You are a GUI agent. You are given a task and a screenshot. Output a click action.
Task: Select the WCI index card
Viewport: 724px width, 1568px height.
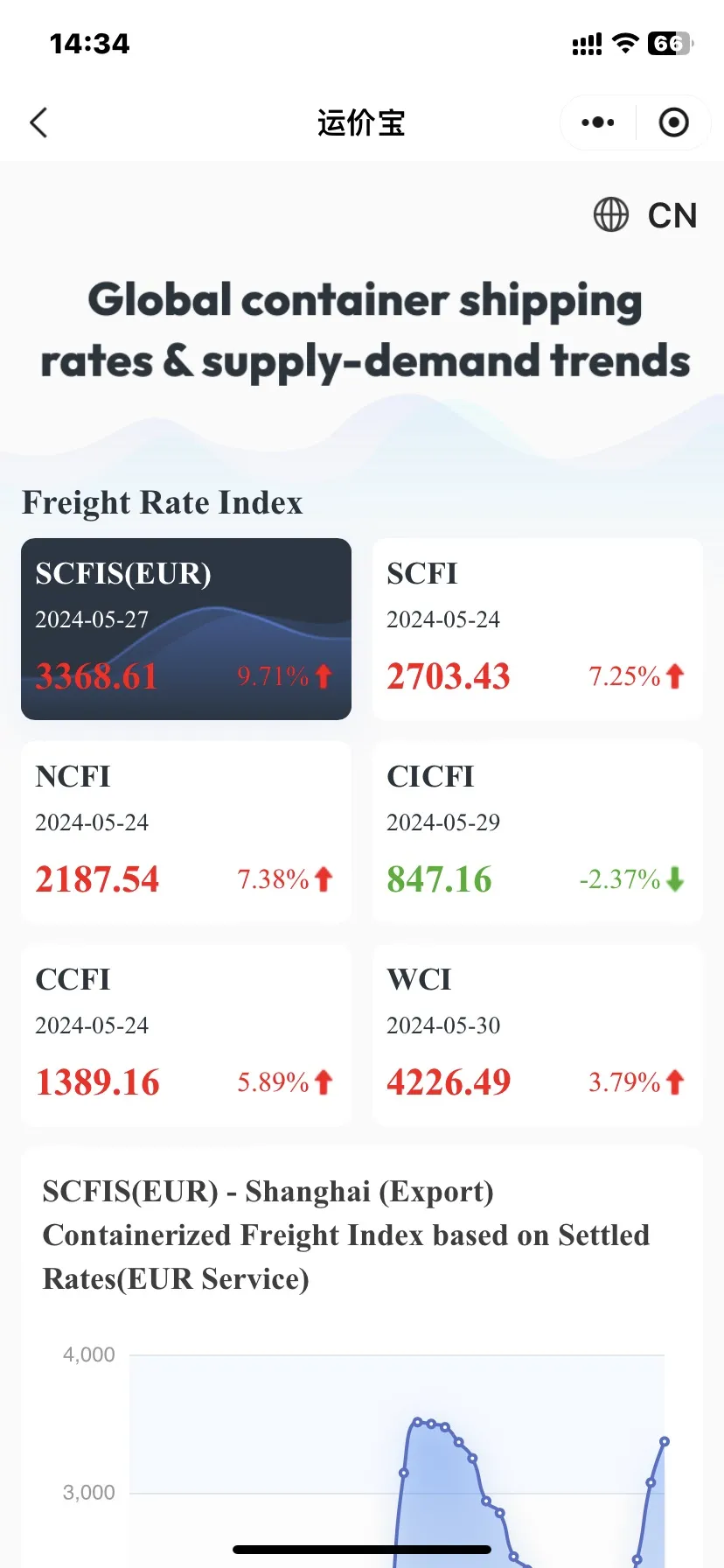538,1034
